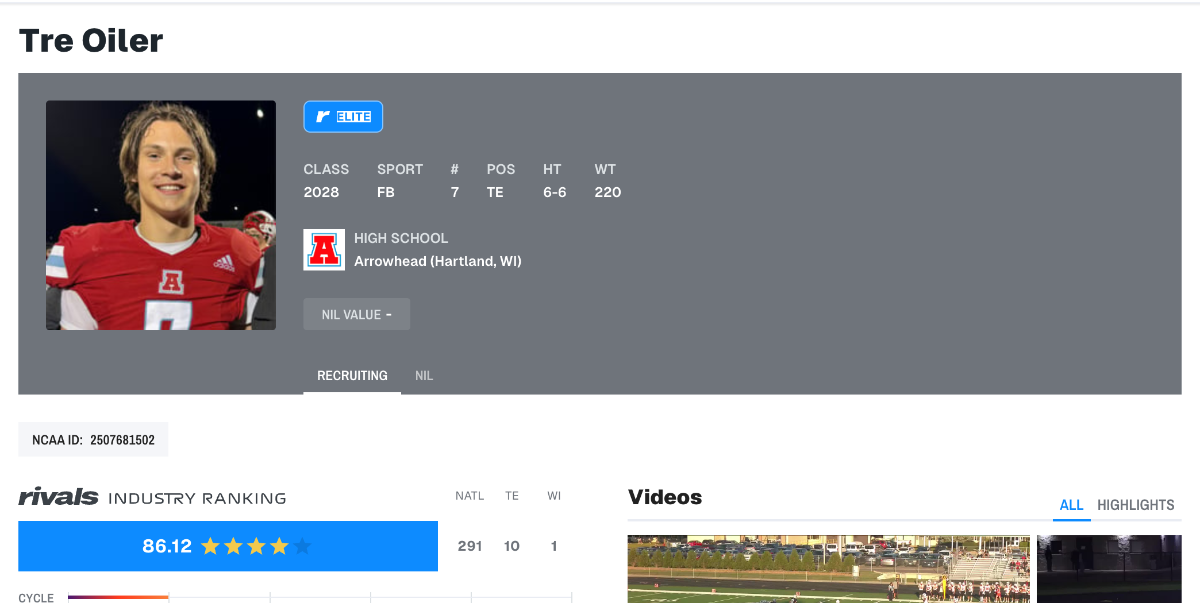This screenshot has height=603, width=1200.
Task: Open the Wisconsin state ranking 1
Action: 554,546
